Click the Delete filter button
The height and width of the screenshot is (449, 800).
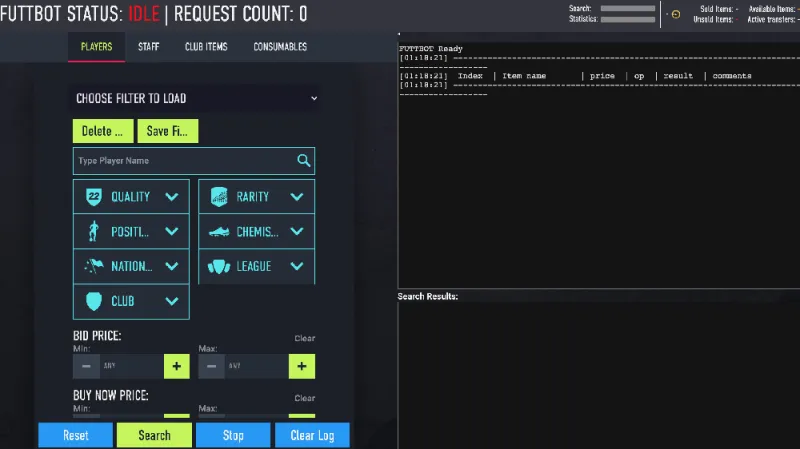(103, 131)
